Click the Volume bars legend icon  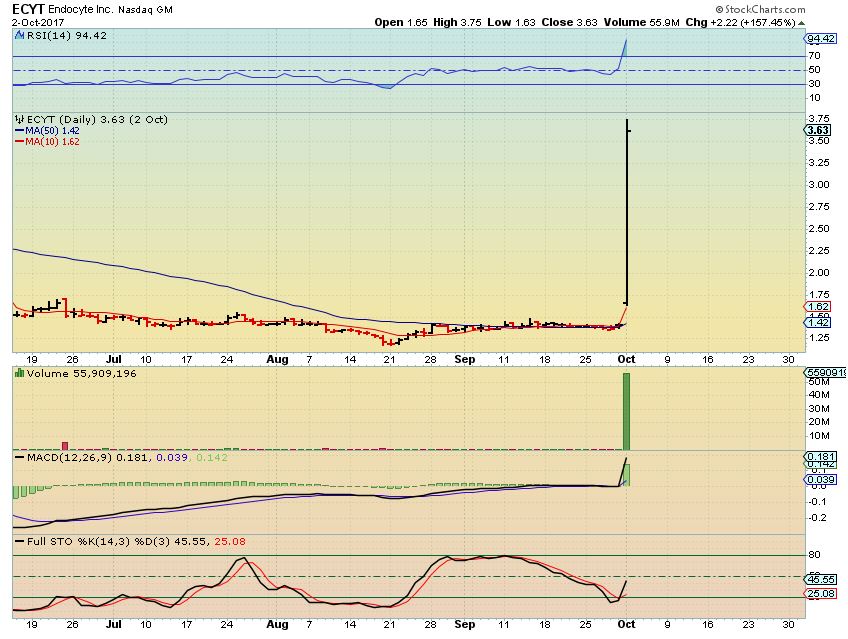pyautogui.click(x=19, y=374)
